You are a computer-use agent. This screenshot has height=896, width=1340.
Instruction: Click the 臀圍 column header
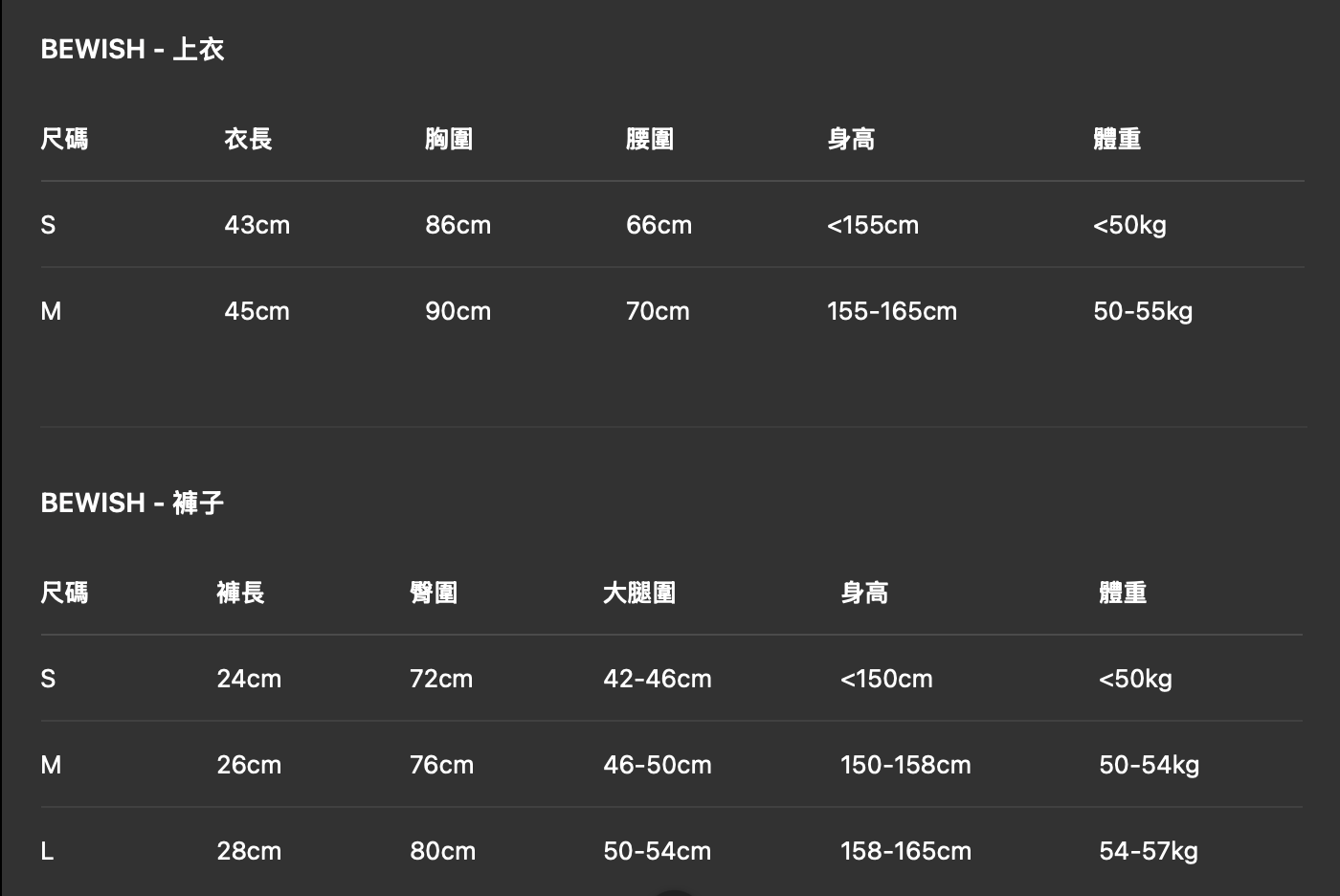434,593
